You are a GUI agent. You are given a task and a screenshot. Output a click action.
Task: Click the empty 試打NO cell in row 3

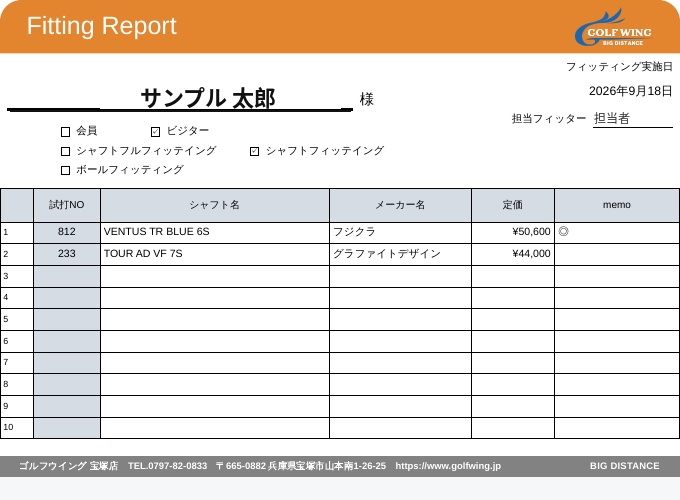tap(67, 277)
